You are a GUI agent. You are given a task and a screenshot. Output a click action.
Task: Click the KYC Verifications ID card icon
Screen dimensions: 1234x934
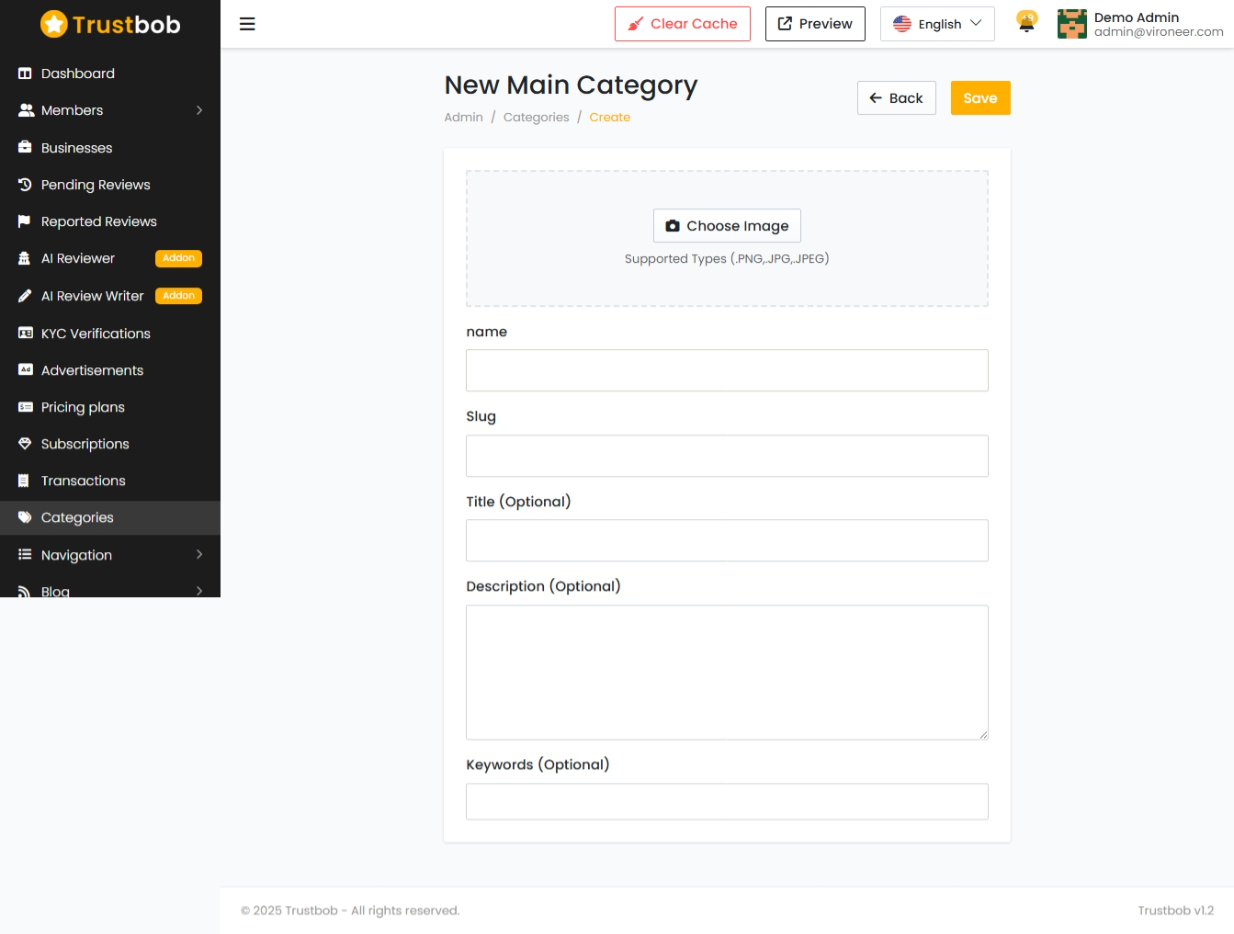25,333
